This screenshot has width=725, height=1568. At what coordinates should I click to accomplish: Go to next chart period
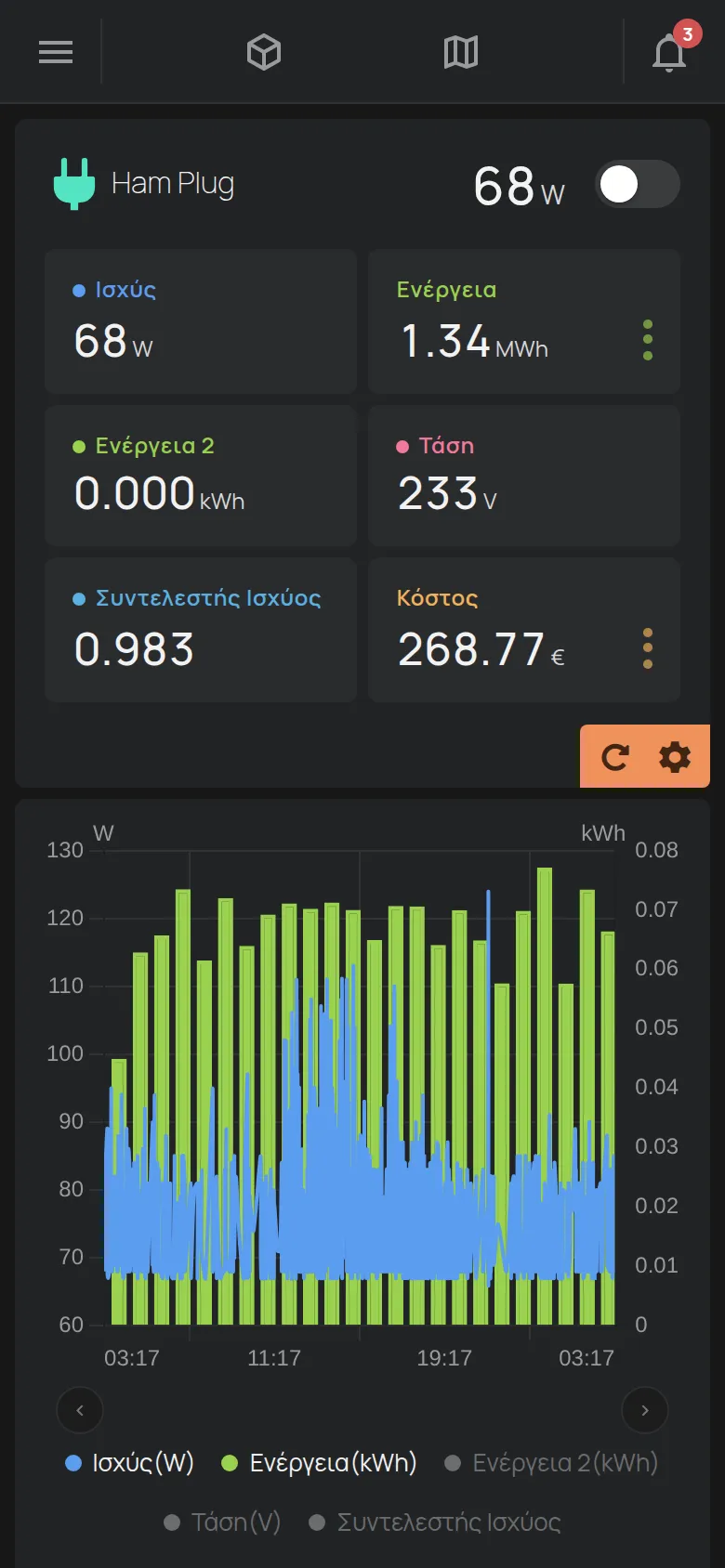pyautogui.click(x=645, y=1410)
